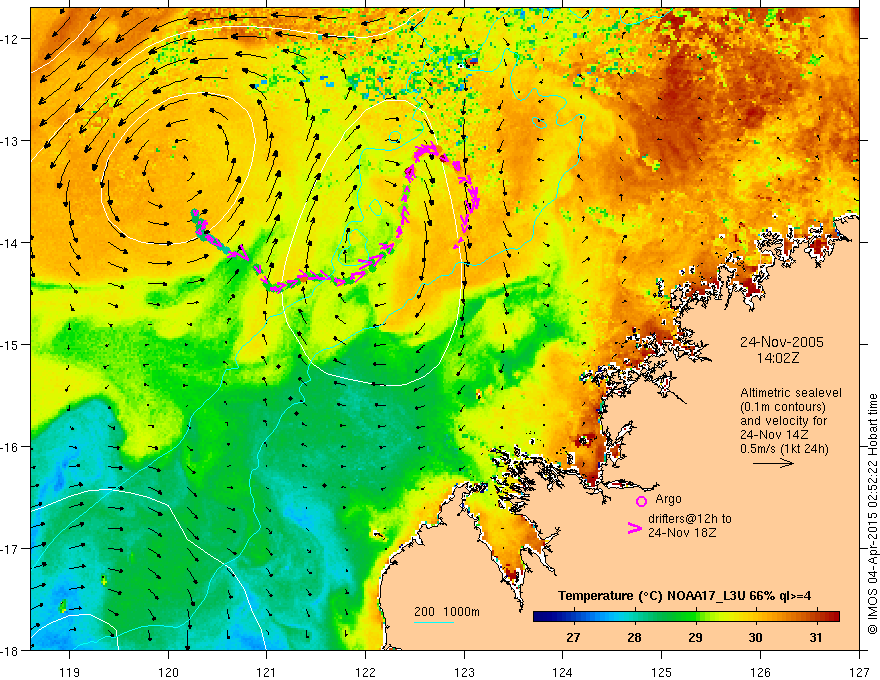Click the longitude axis label '122'
880x680 pixels.
365,673
